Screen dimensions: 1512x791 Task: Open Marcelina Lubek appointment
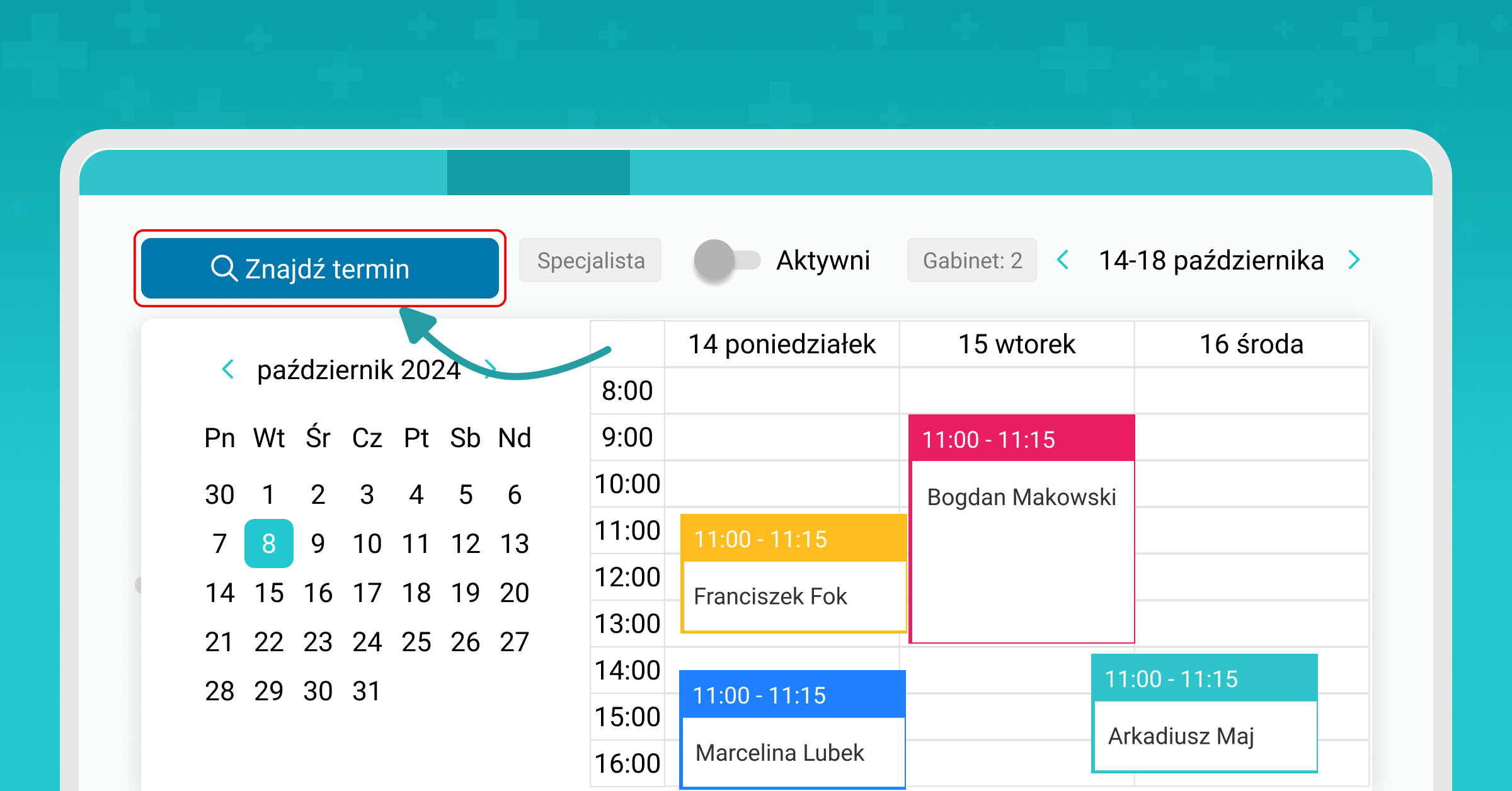793,729
